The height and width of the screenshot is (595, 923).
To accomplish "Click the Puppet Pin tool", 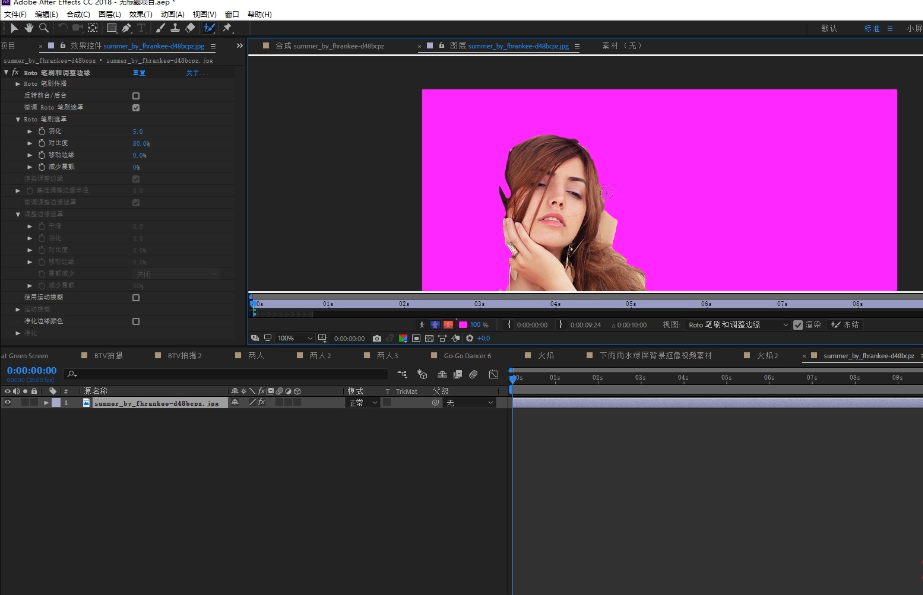I will (227, 29).
